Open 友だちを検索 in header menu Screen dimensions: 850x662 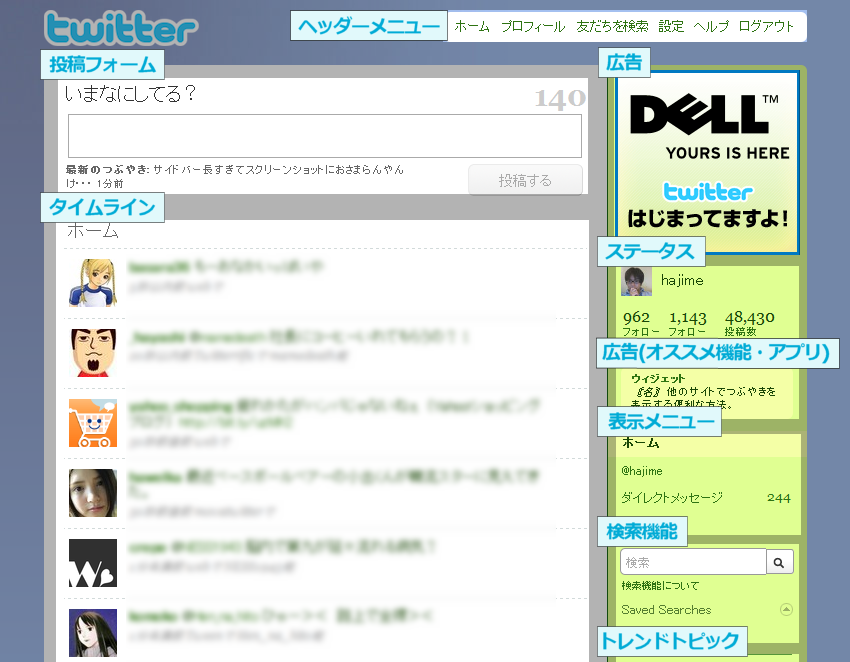[612, 26]
